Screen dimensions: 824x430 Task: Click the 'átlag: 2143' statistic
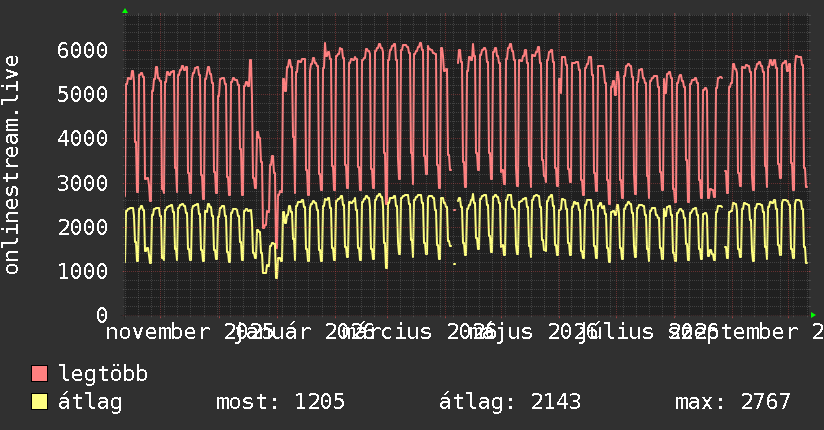(x=510, y=402)
